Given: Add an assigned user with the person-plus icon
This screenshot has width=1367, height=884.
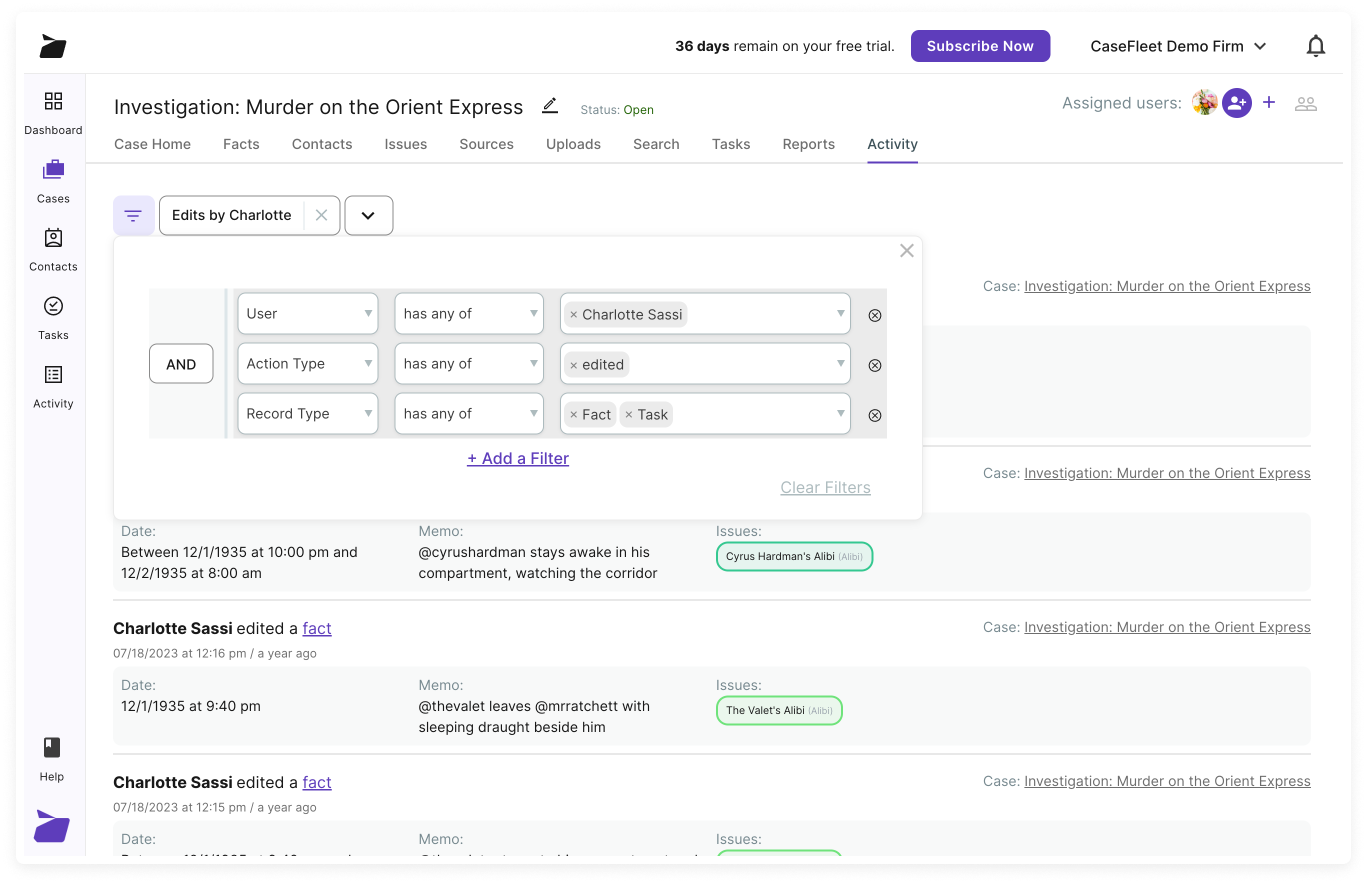Looking at the screenshot, I should tap(1237, 103).
